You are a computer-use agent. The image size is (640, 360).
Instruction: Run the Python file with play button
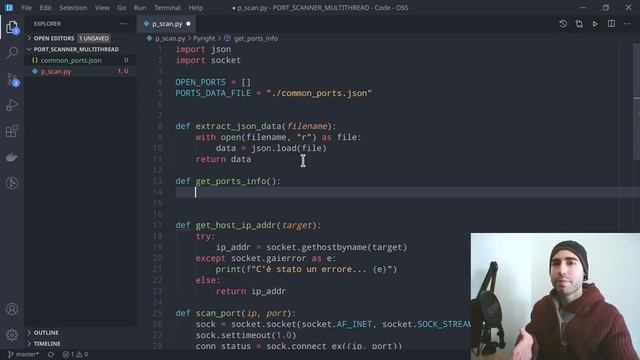tap(595, 24)
